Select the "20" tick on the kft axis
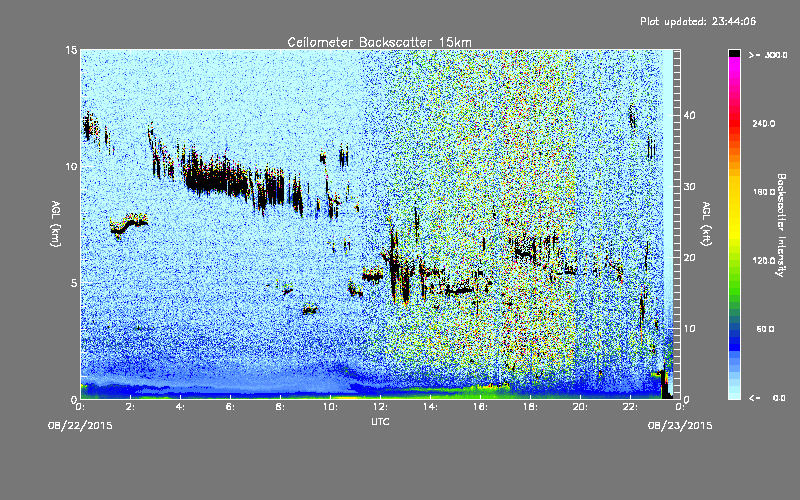The image size is (800, 500). tap(689, 258)
